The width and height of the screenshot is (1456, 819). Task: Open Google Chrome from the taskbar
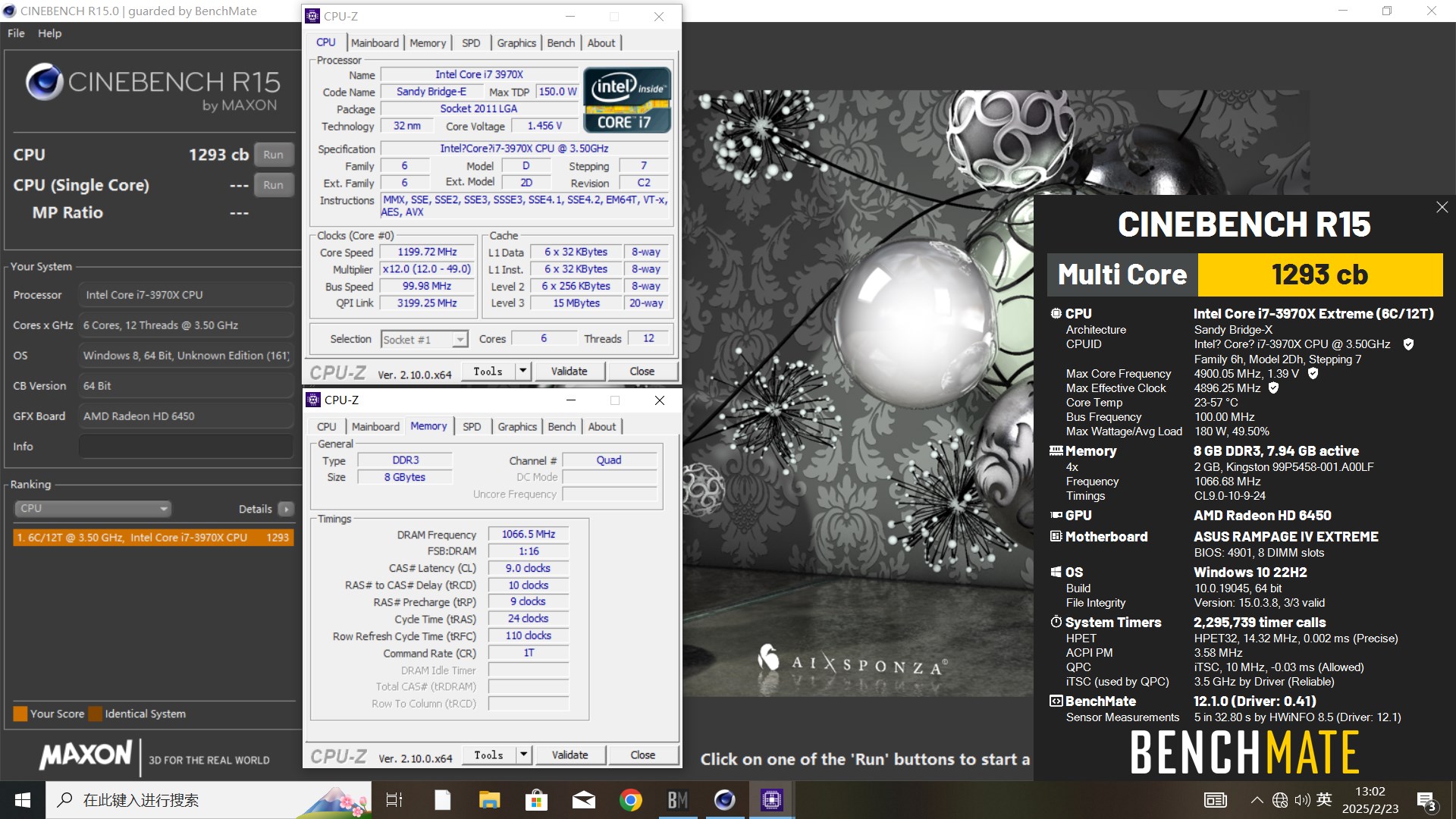pos(630,800)
